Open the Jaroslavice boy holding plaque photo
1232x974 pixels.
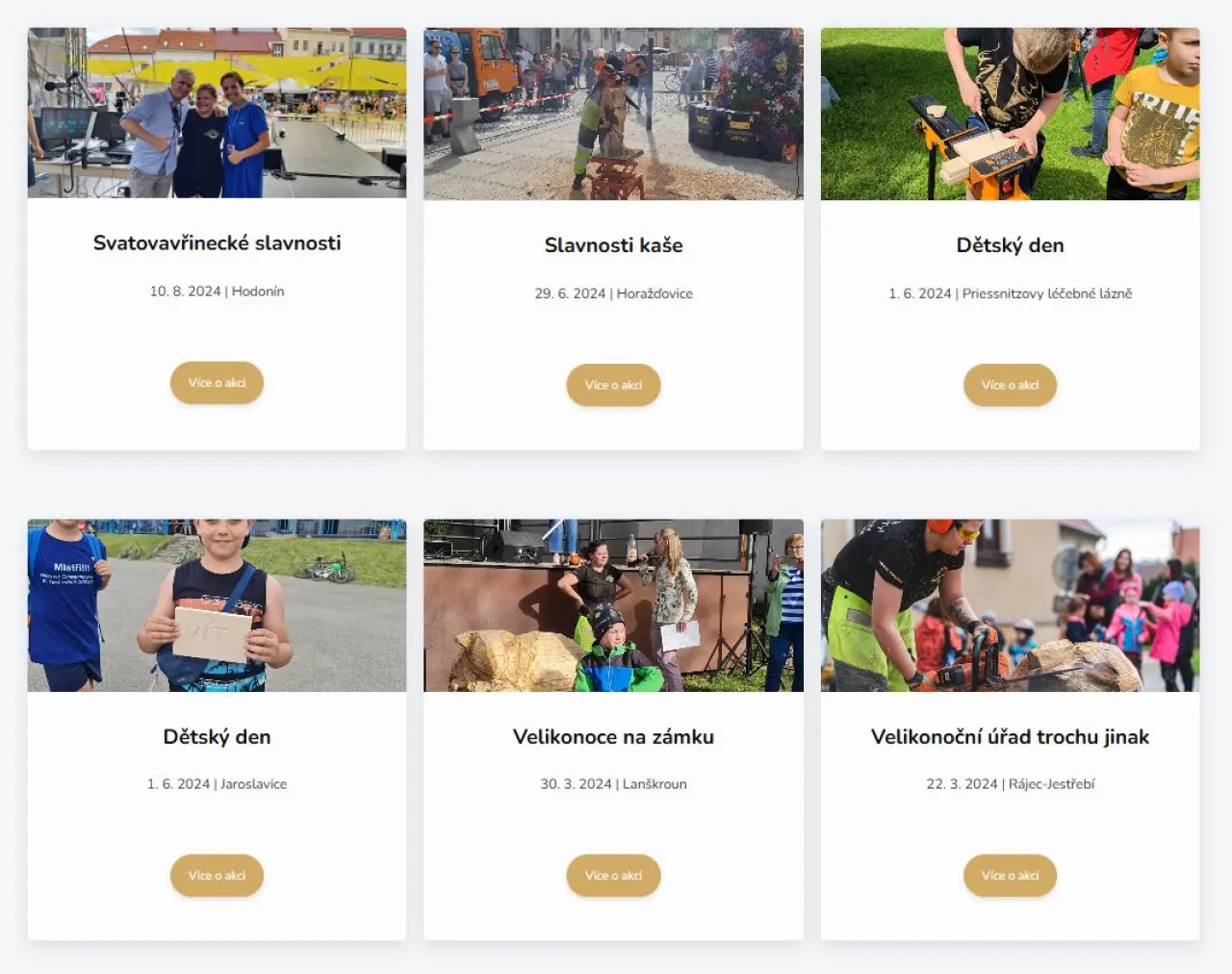pyautogui.click(x=217, y=605)
